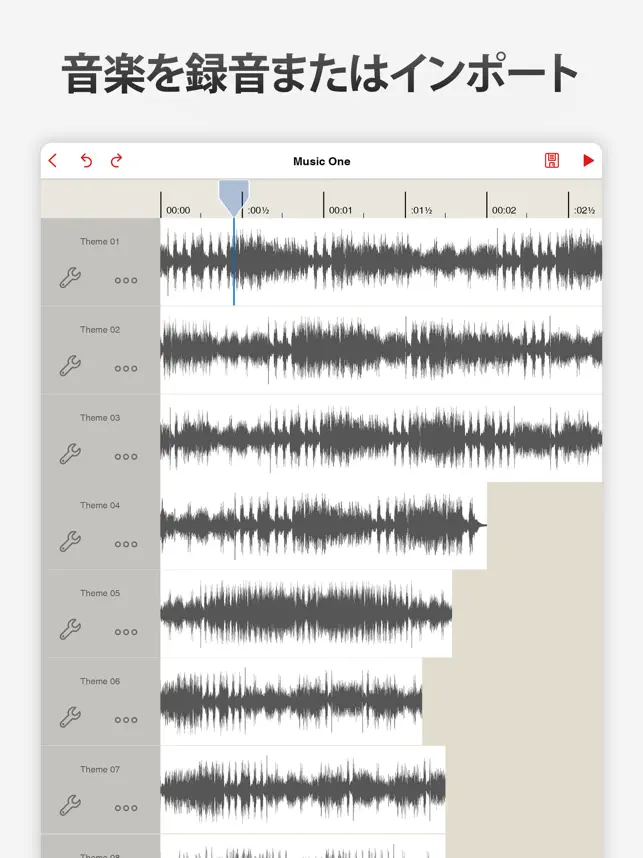
Task: Open Theme 02 wrench settings
Action: pyautogui.click(x=70, y=366)
